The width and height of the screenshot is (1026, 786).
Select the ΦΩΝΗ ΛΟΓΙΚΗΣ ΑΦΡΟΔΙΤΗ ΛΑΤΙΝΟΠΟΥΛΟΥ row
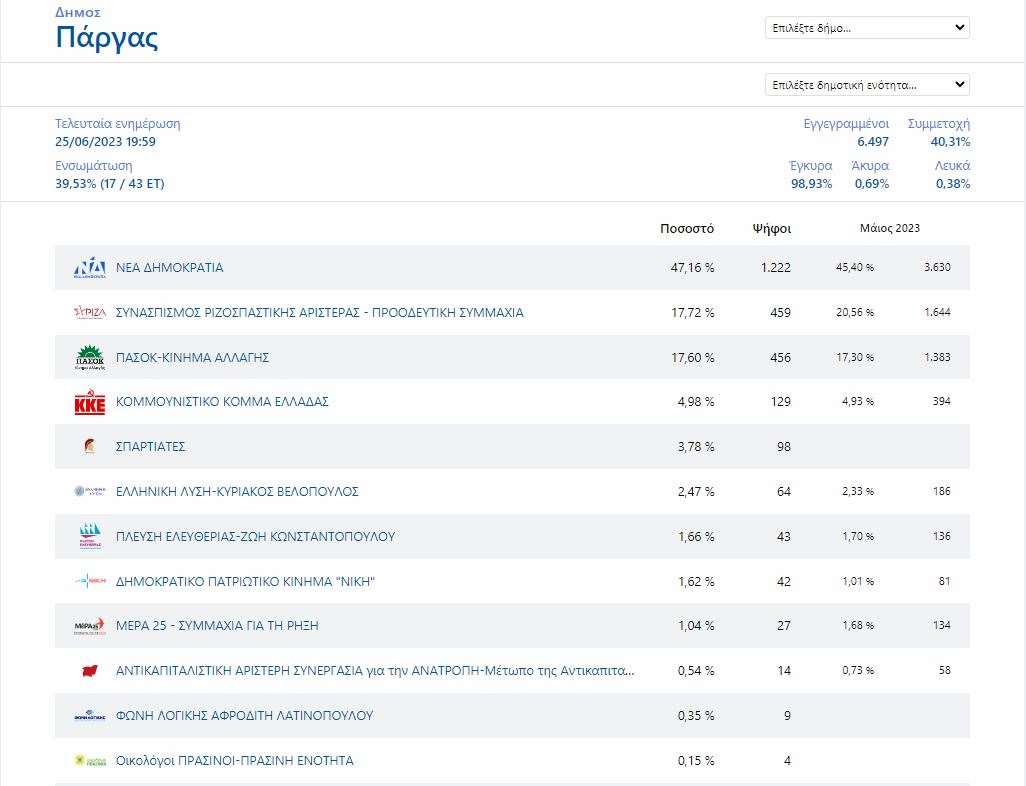512,715
